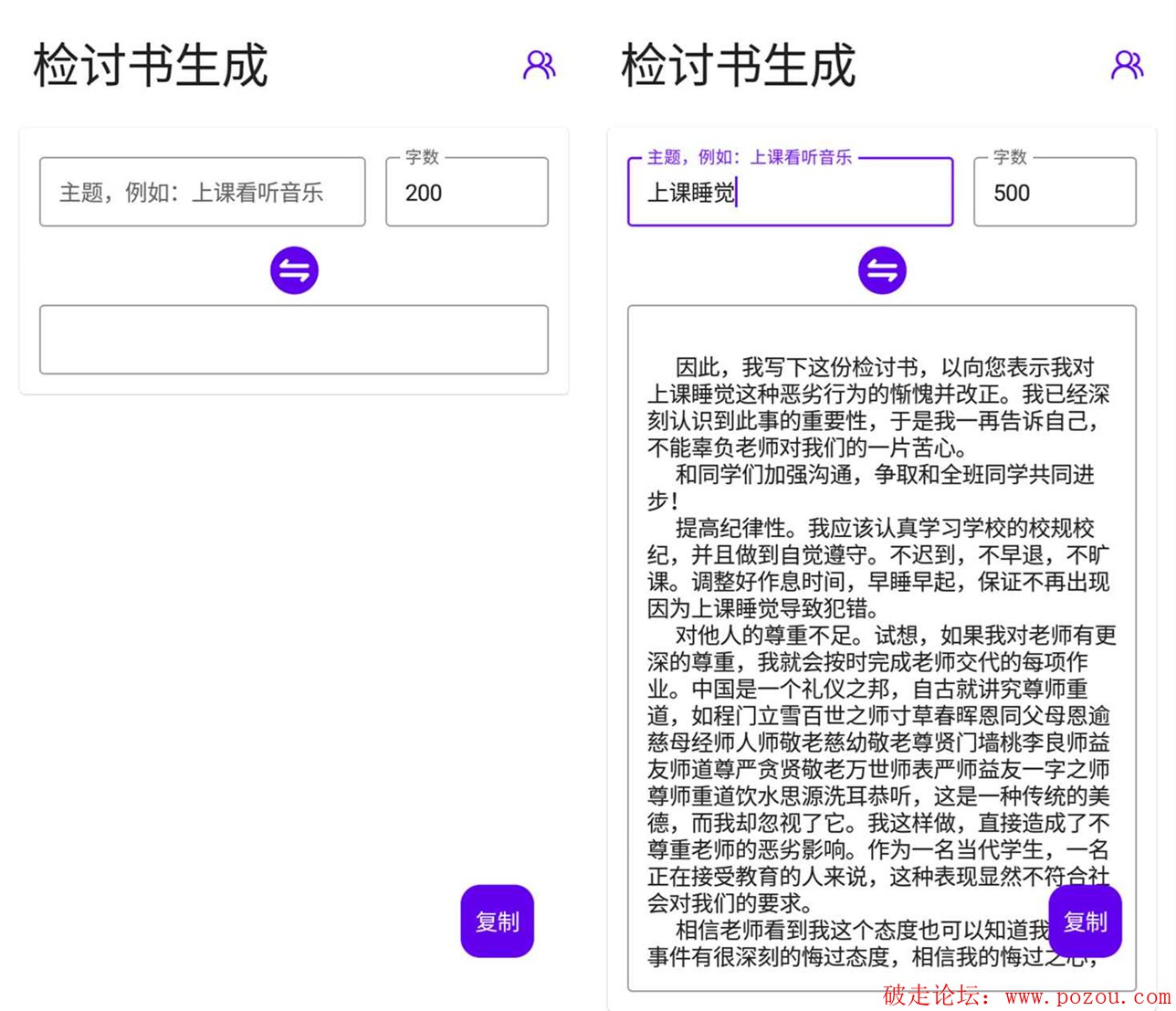Tap the 复制 copy button over the generated text
1176x1011 pixels.
coord(1085,921)
